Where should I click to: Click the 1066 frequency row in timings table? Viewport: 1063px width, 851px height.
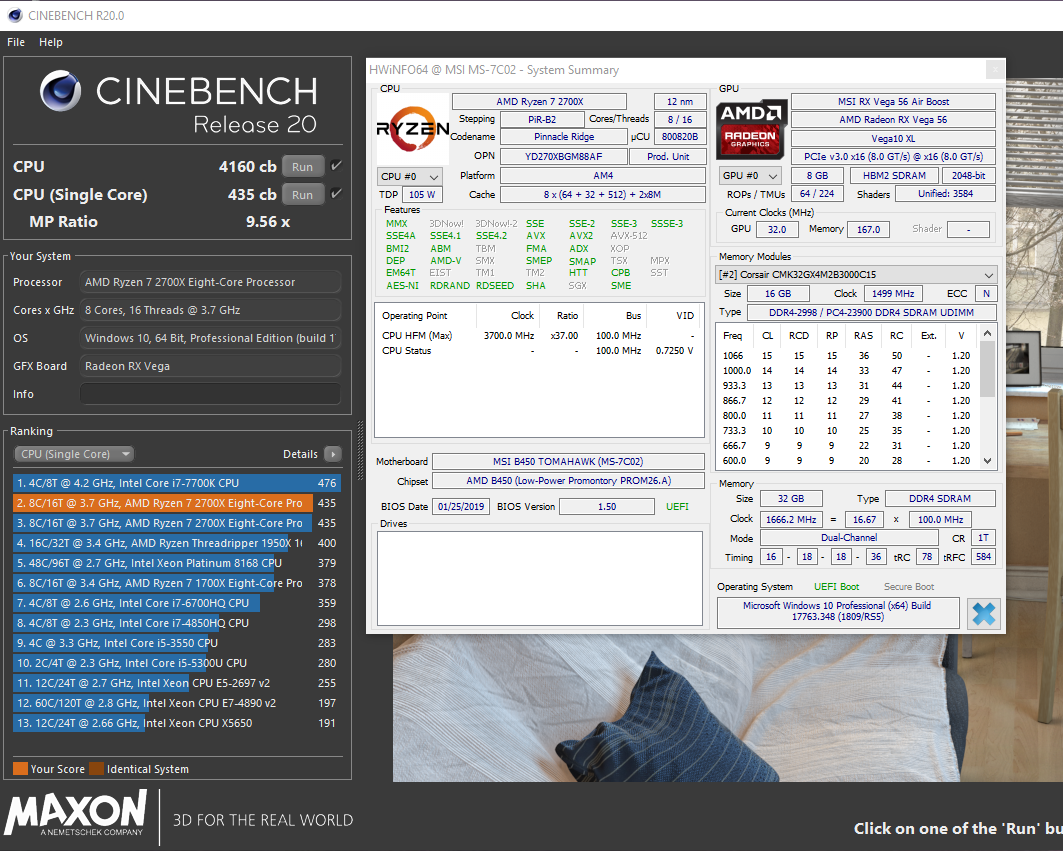pos(847,355)
